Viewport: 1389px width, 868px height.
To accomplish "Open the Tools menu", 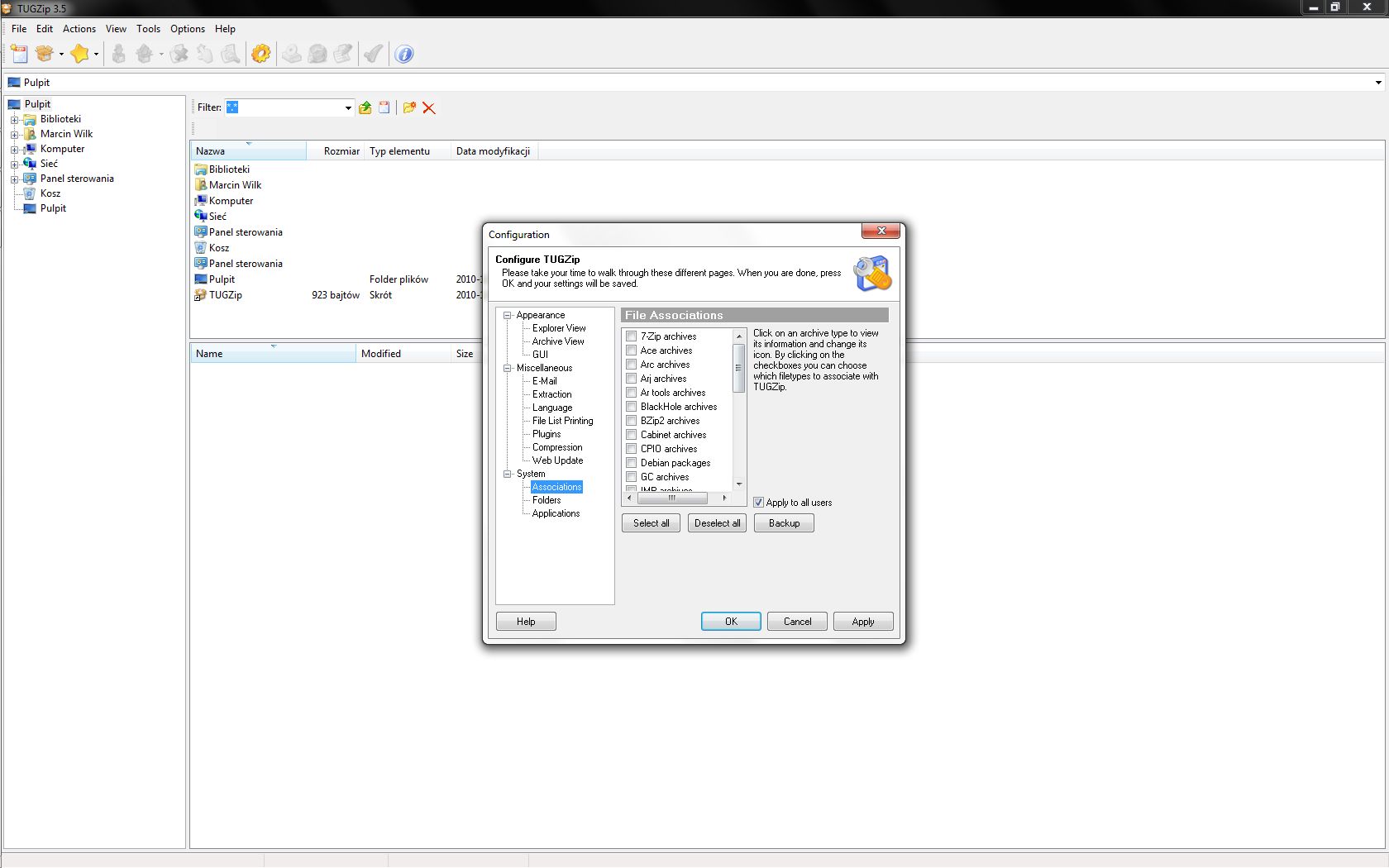I will click(149, 29).
